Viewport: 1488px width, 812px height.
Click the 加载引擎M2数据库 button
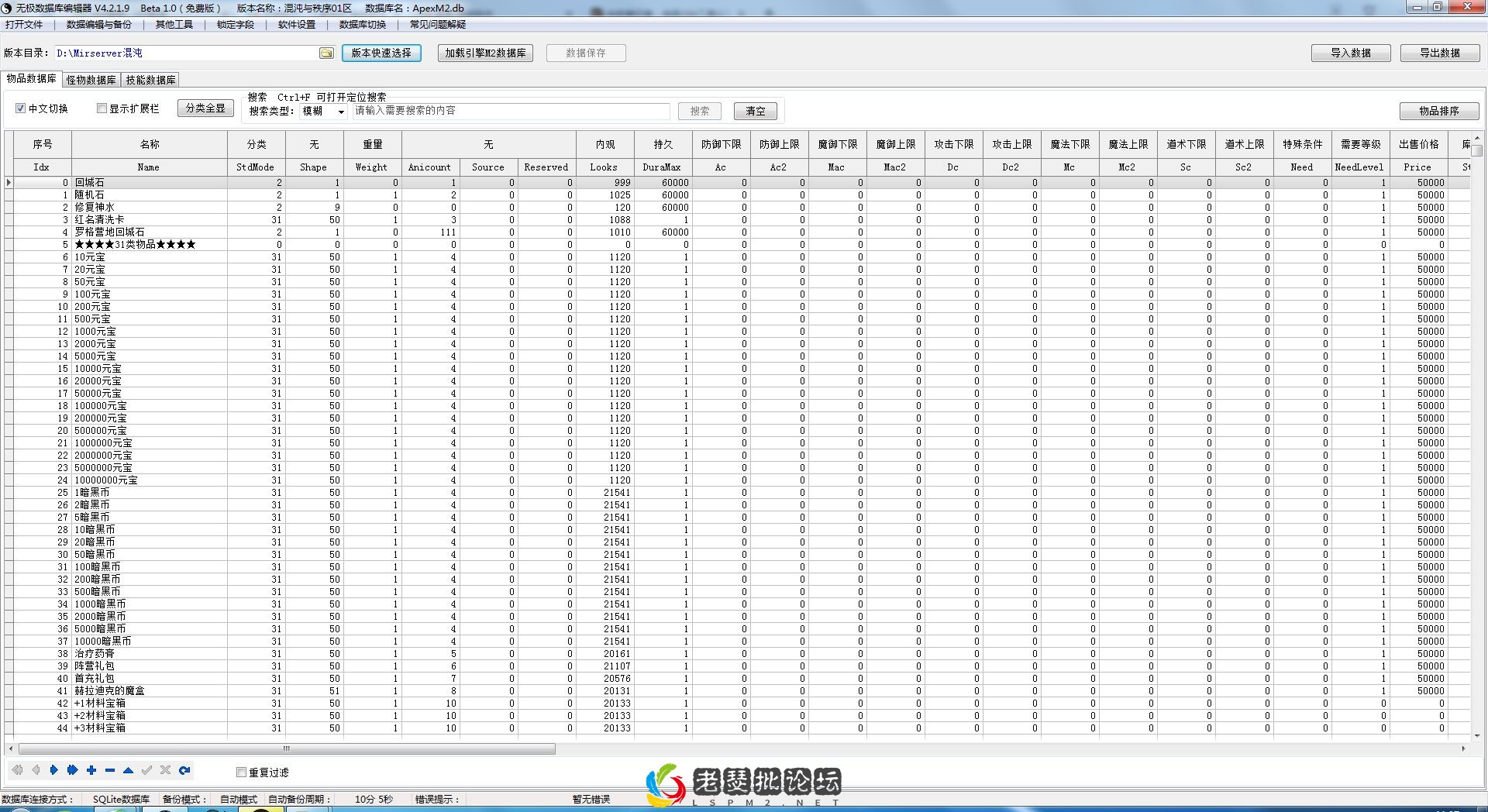click(485, 53)
